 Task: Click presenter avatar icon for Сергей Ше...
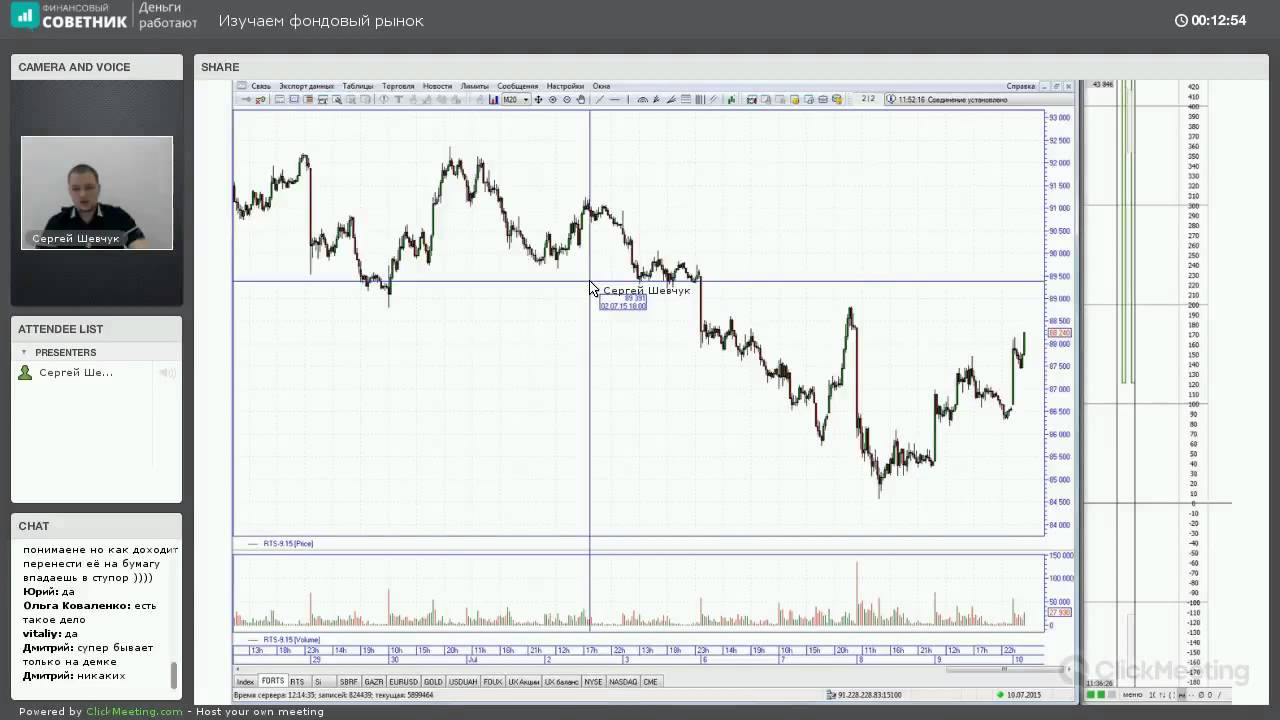point(25,372)
